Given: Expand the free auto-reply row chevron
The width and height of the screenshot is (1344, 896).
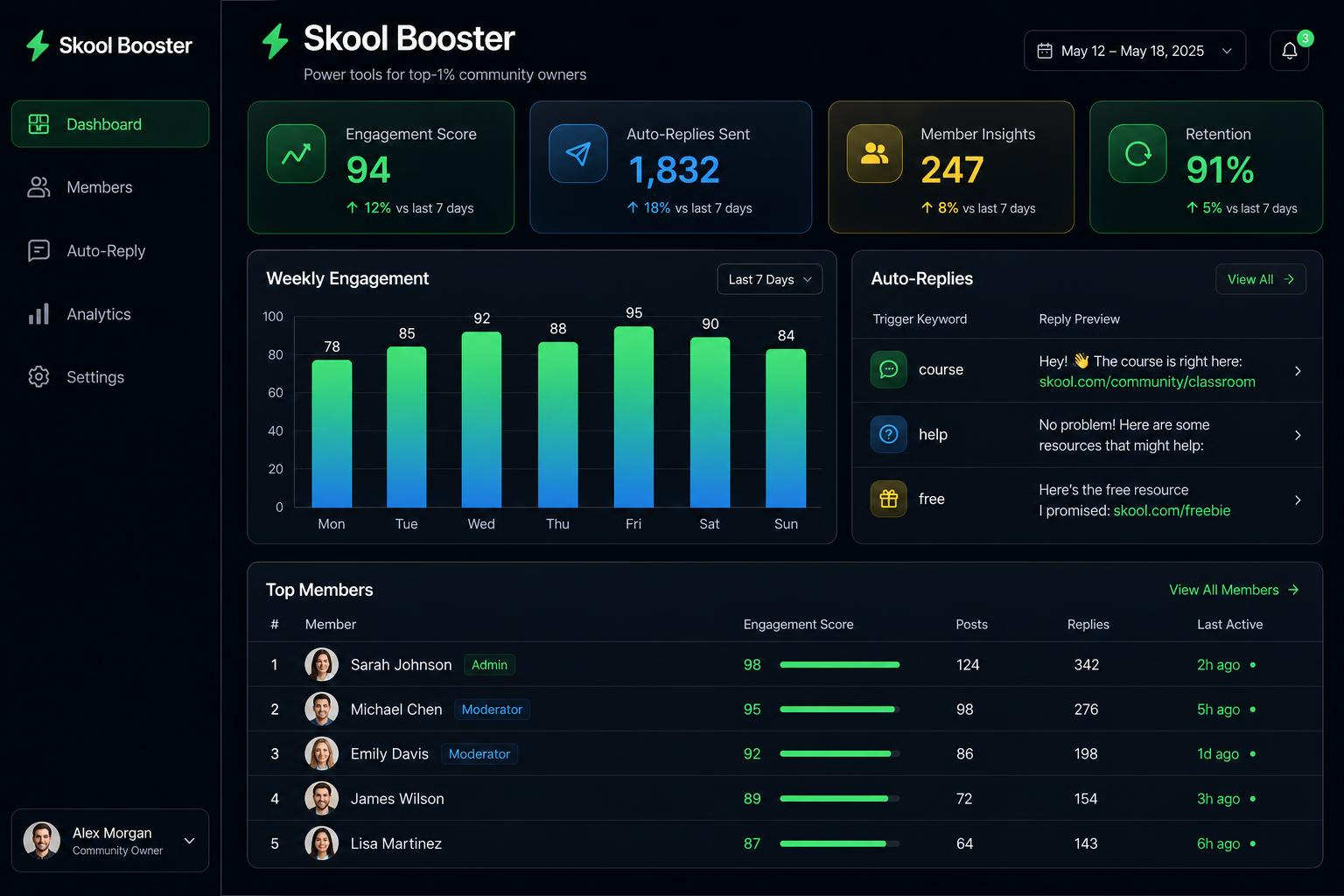Looking at the screenshot, I should coord(1298,500).
